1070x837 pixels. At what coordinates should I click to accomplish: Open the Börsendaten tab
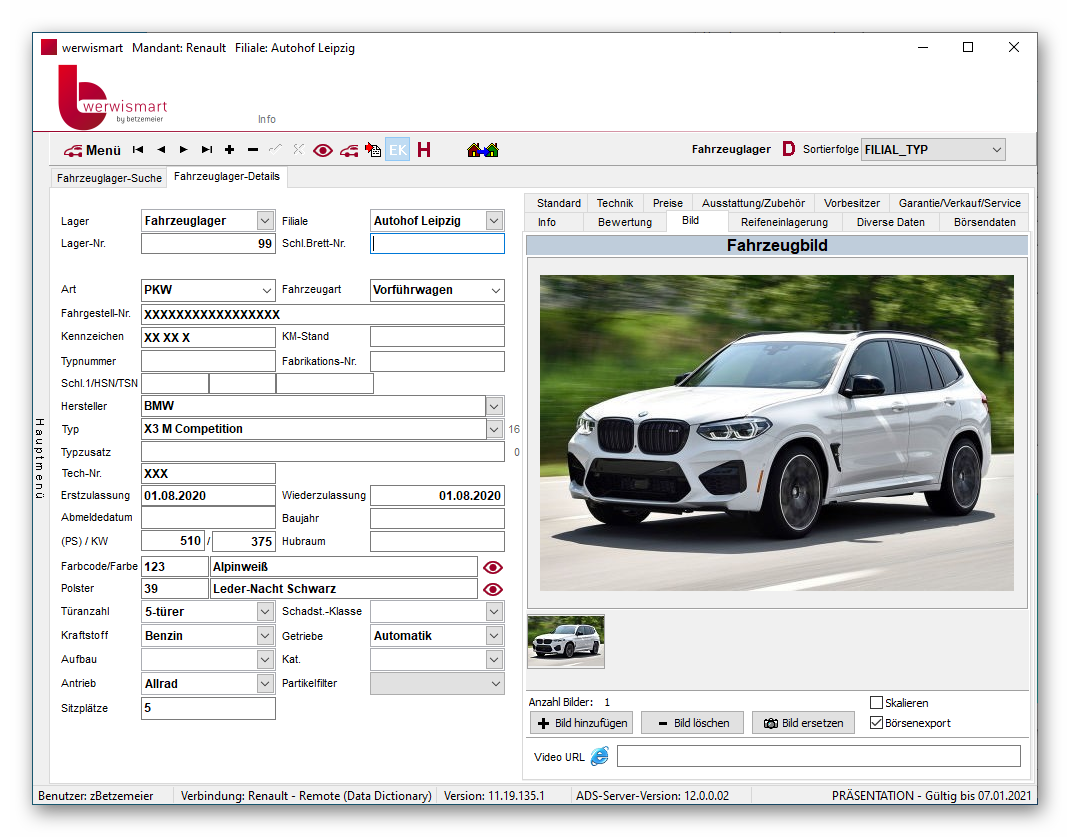[984, 222]
